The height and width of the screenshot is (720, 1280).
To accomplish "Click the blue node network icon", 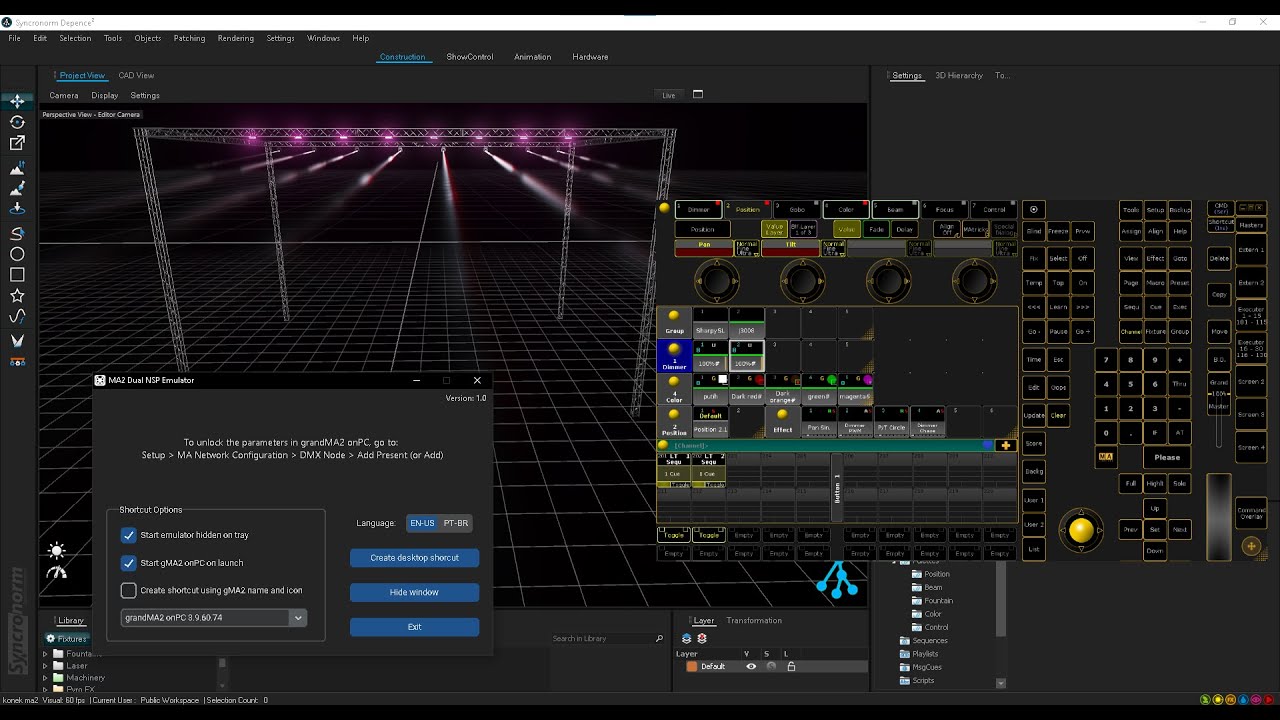I will [837, 579].
